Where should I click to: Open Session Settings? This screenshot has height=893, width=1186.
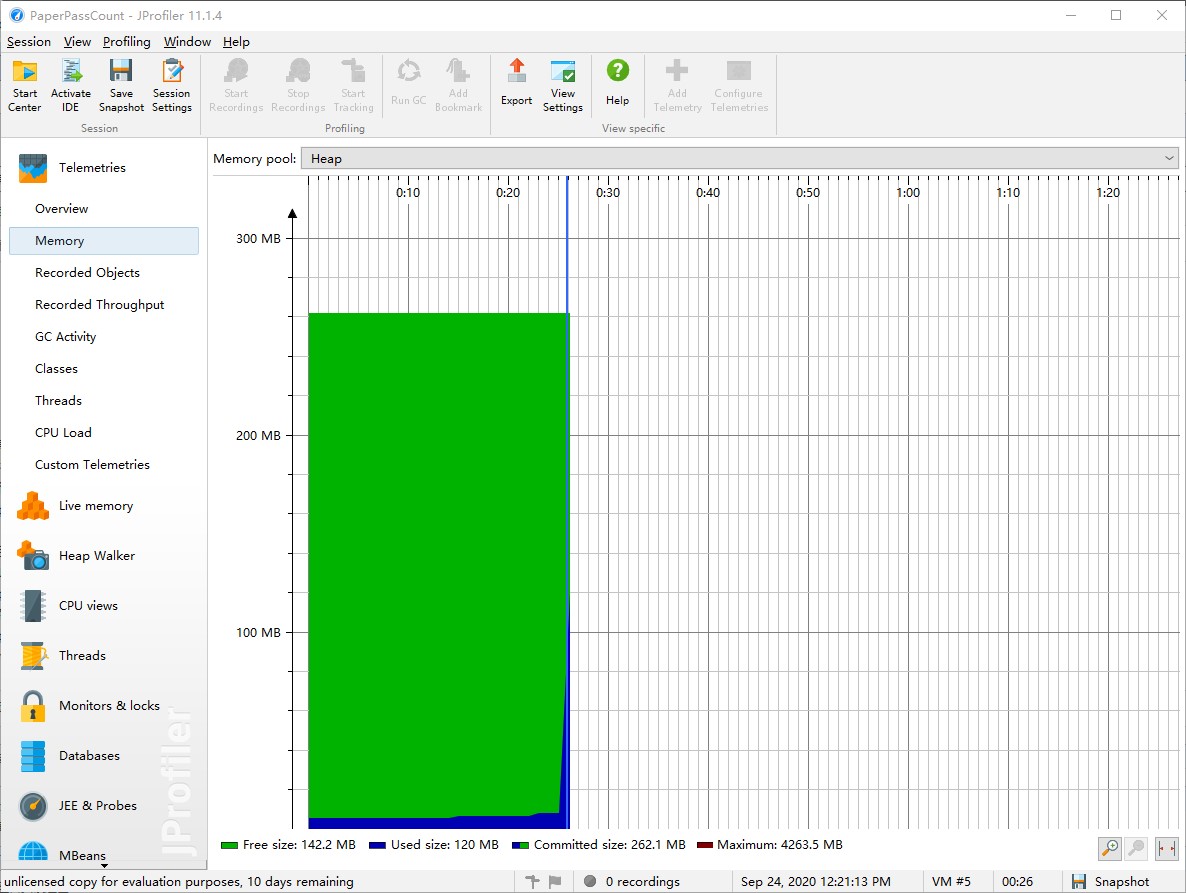click(x=172, y=85)
